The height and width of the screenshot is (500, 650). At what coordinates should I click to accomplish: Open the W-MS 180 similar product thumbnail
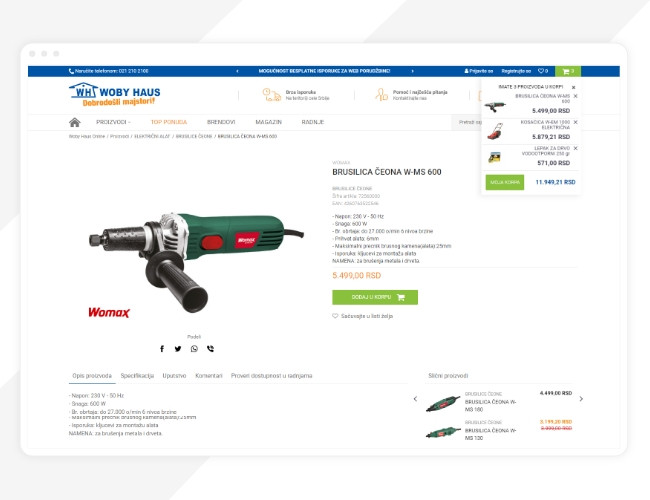[443, 403]
